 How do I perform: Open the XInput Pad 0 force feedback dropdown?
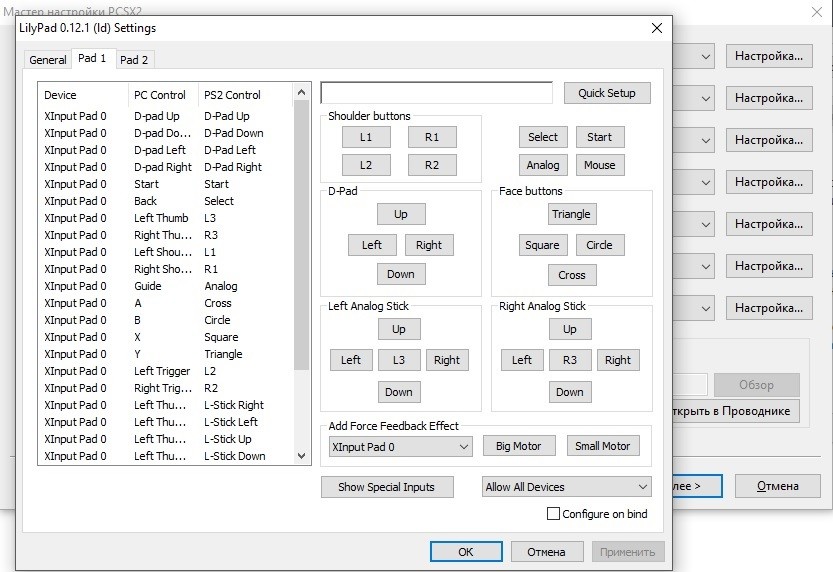point(400,447)
